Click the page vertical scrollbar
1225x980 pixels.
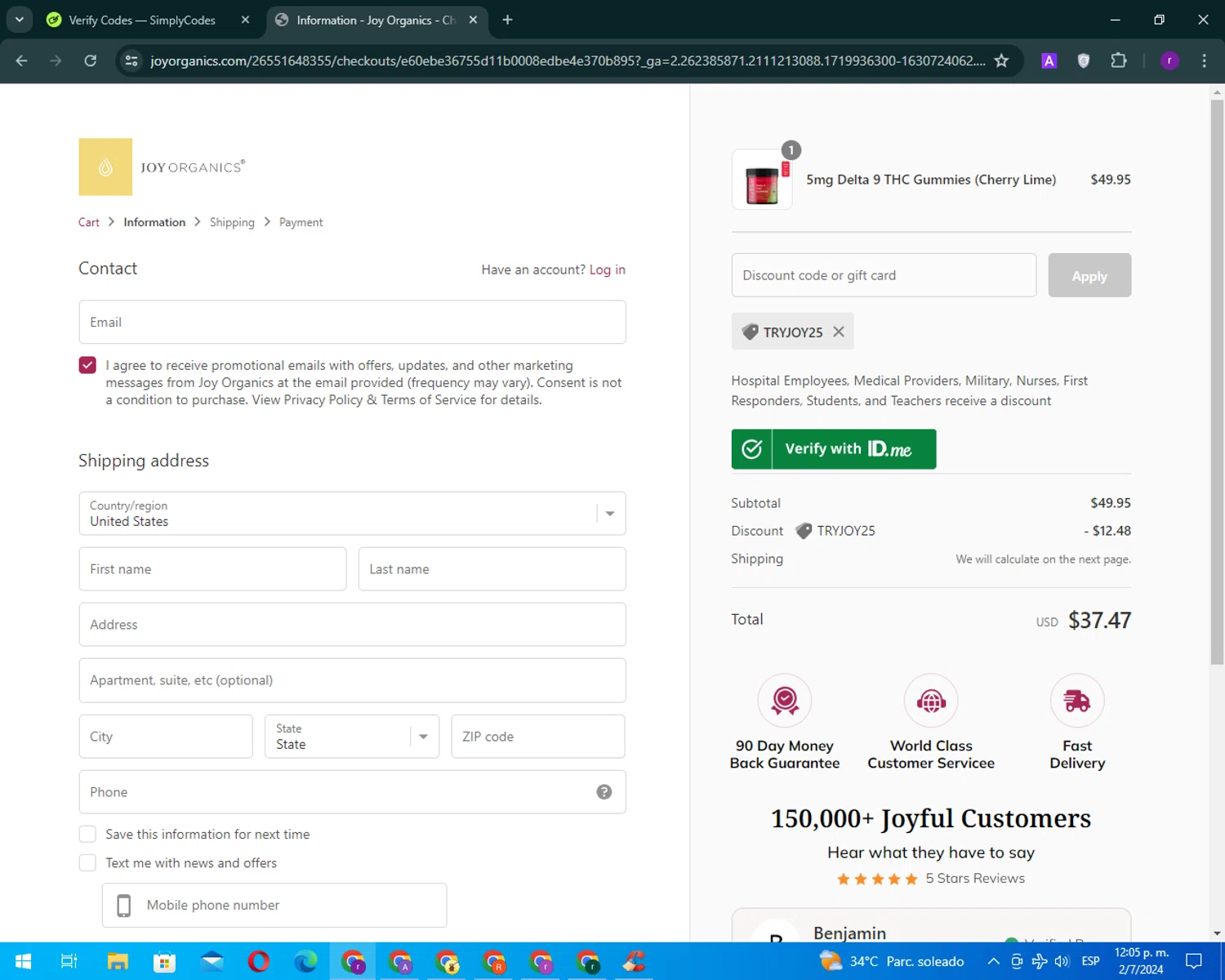(1217, 384)
